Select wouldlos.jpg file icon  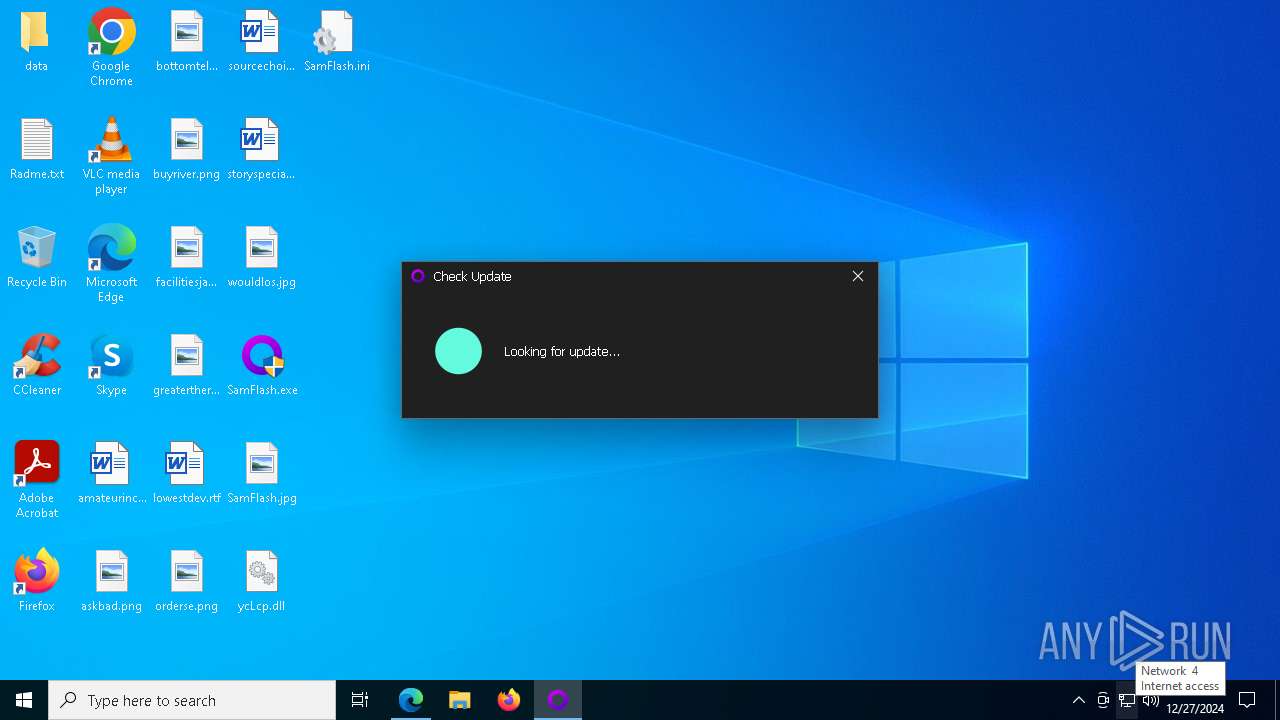click(x=261, y=257)
